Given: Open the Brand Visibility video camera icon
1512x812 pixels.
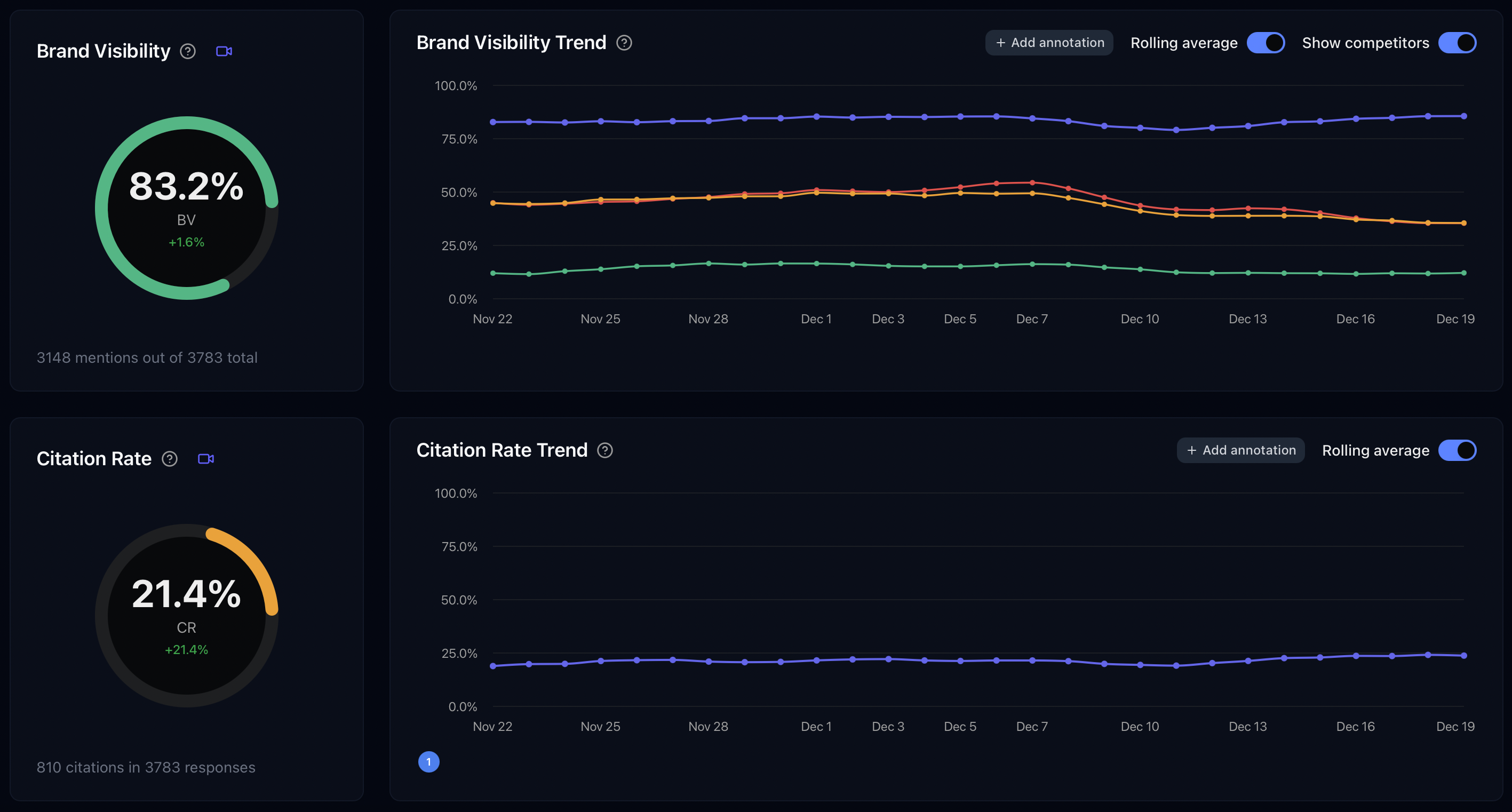Looking at the screenshot, I should click(x=224, y=52).
